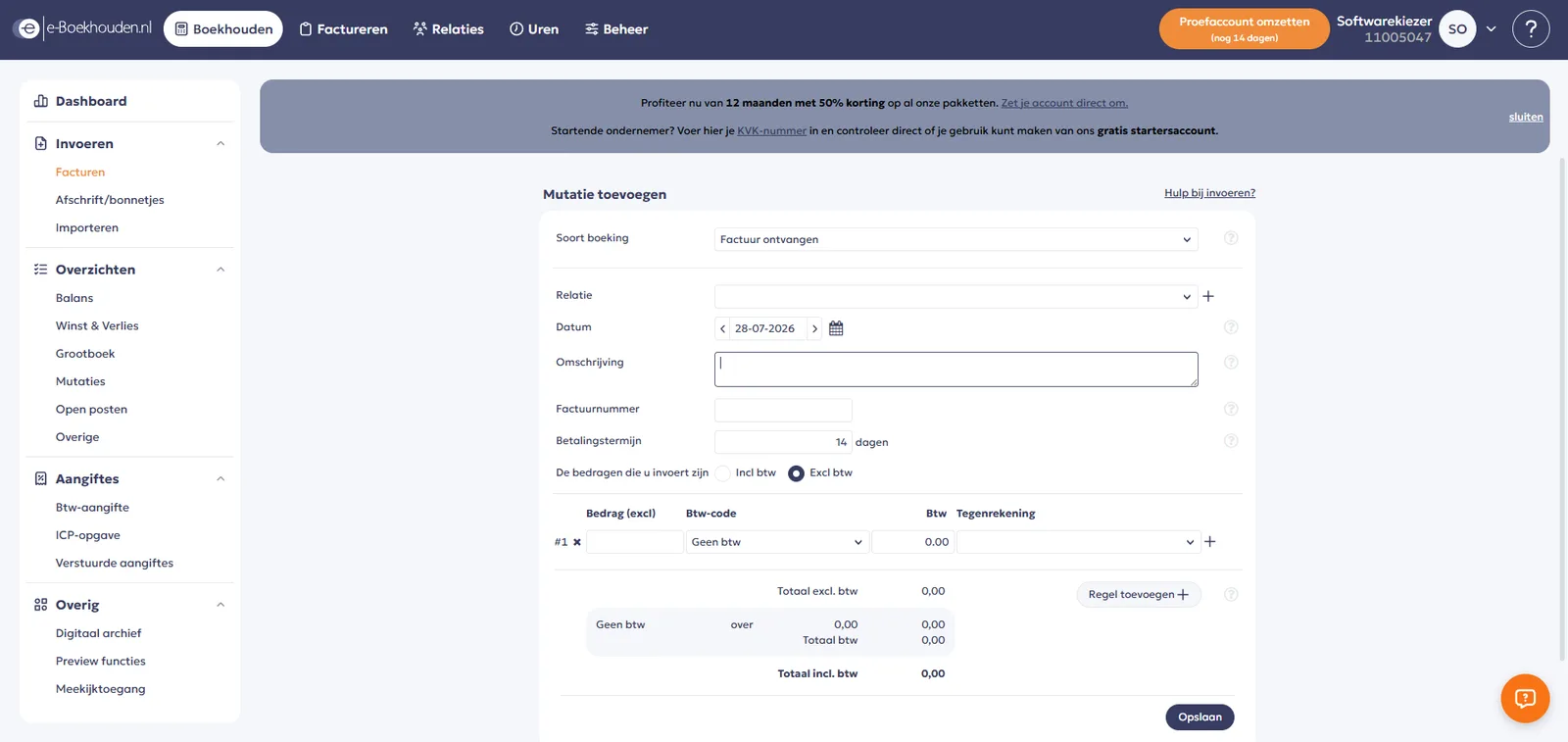The image size is (1568, 742).
Task: Click Regel toevoegen button
Action: click(x=1138, y=594)
